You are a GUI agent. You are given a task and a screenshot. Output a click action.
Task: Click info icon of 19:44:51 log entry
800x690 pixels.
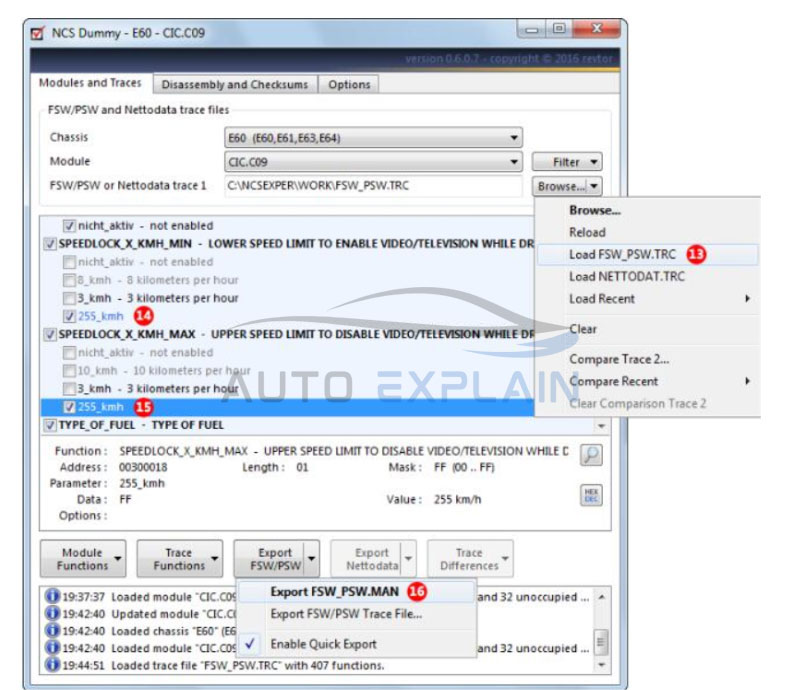coord(52,665)
